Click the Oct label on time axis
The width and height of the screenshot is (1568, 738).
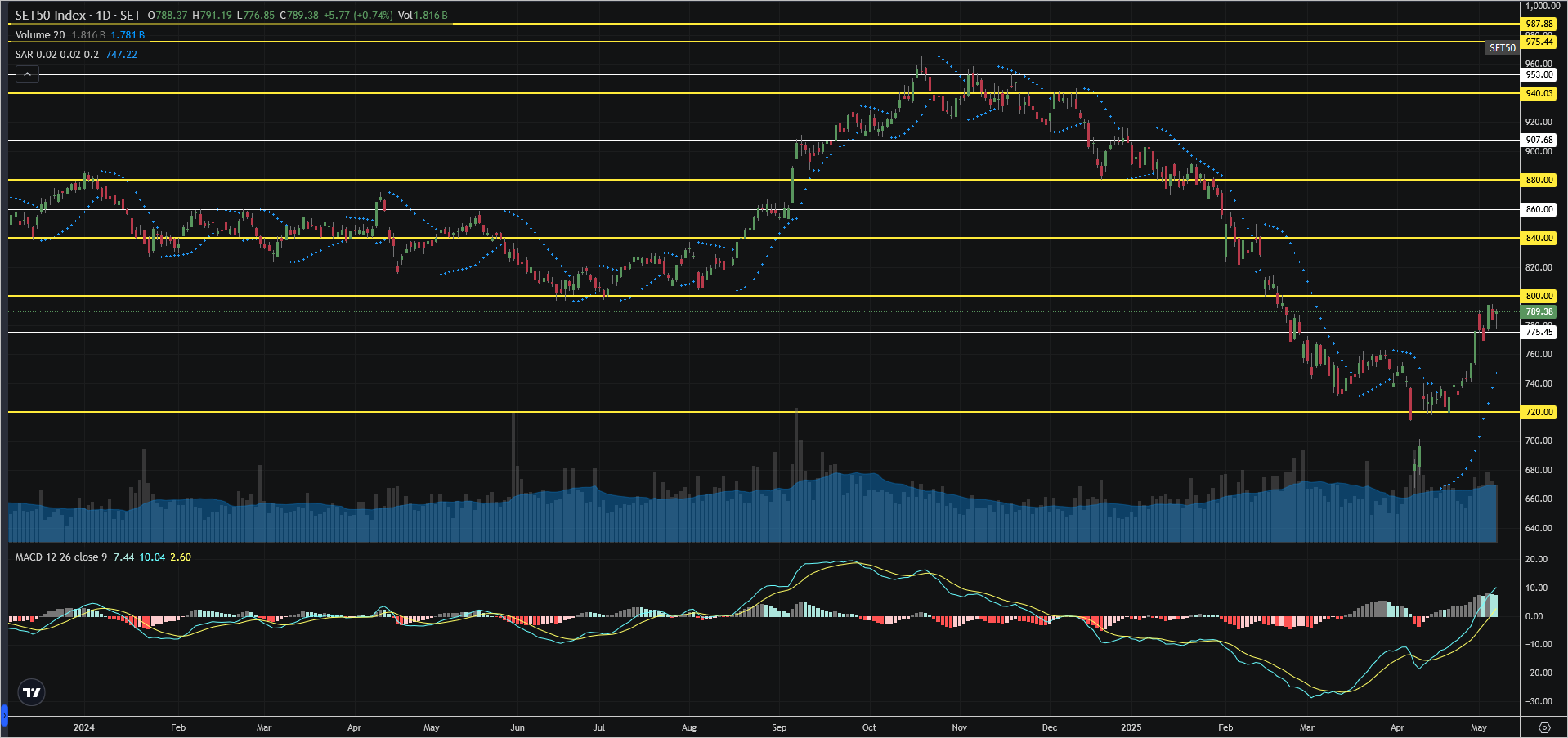click(869, 727)
